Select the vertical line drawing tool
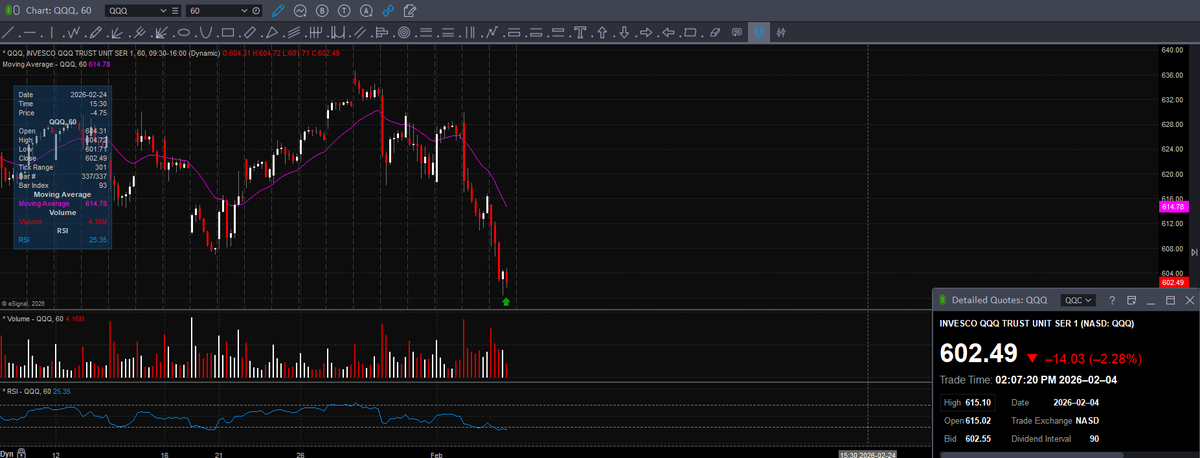This screenshot has height=458, width=1200. click(52, 33)
